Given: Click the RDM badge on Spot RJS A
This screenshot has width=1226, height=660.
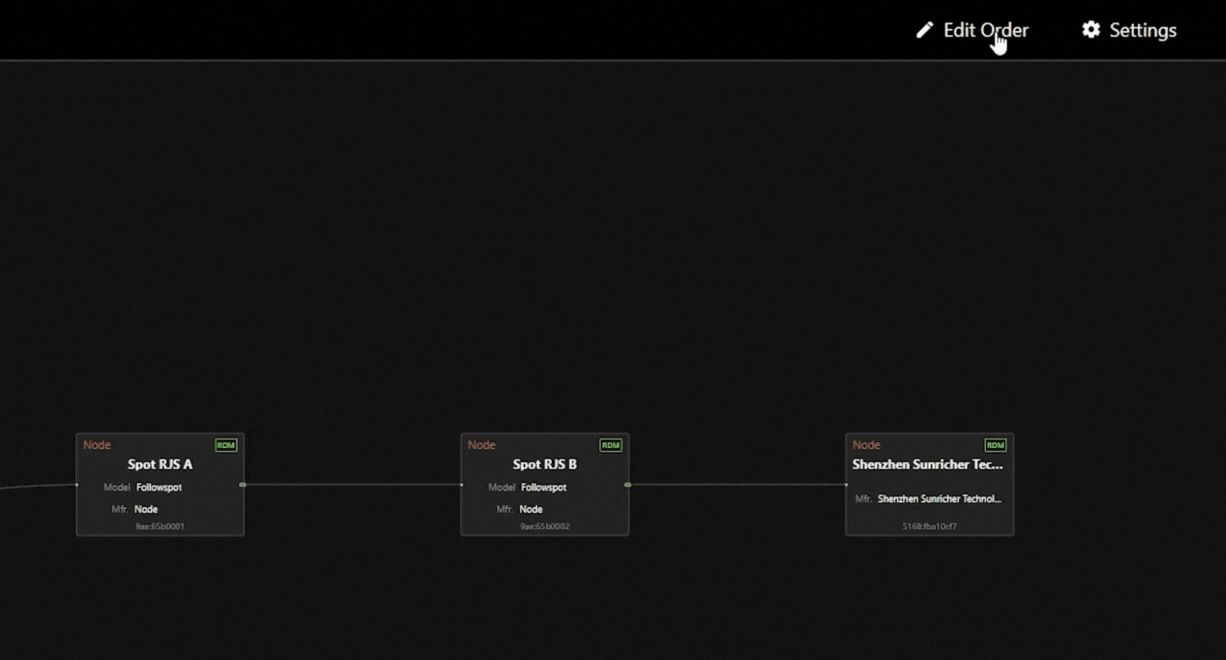Looking at the screenshot, I should [226, 445].
